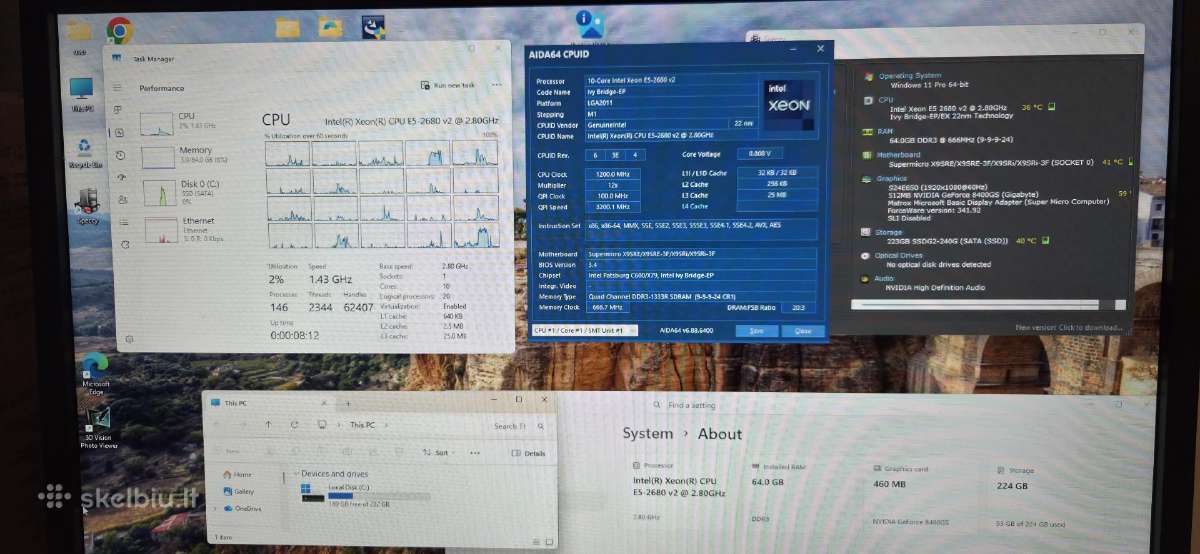This screenshot has height=554, width=1200.
Task: Click 'New version! Click to download' link
Action: (1069, 327)
